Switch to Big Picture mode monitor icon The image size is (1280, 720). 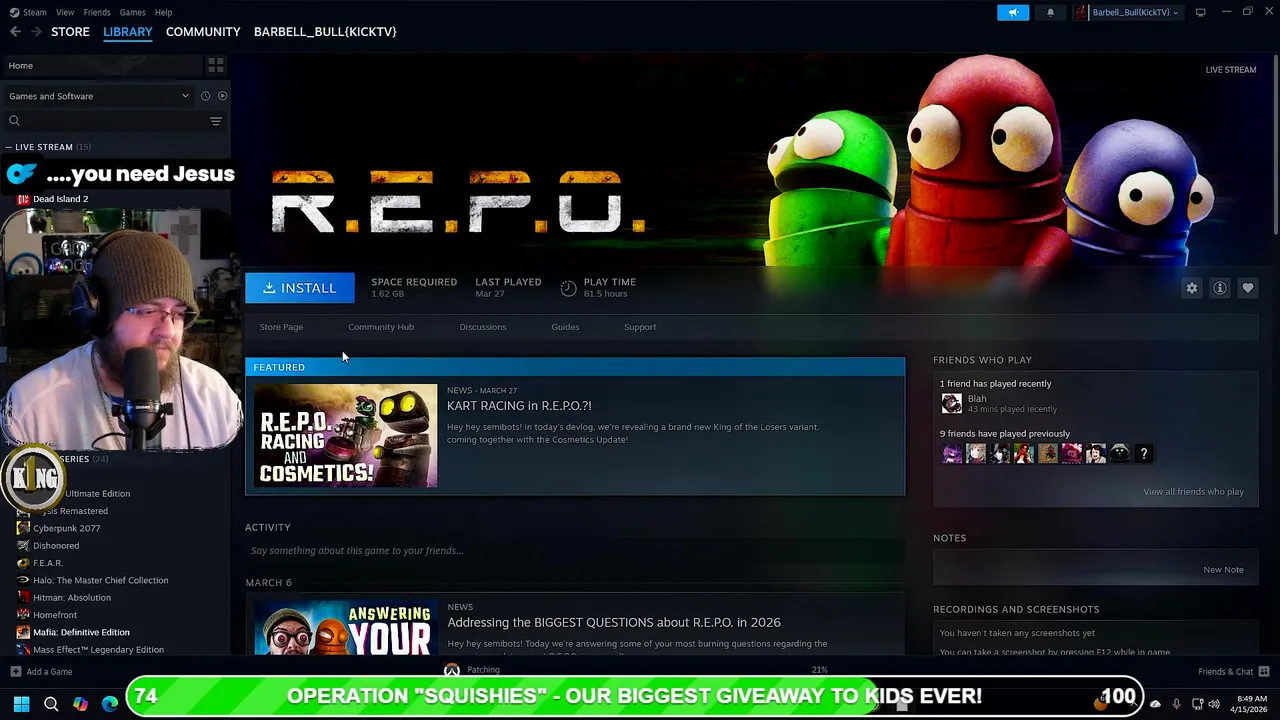[1200, 12]
